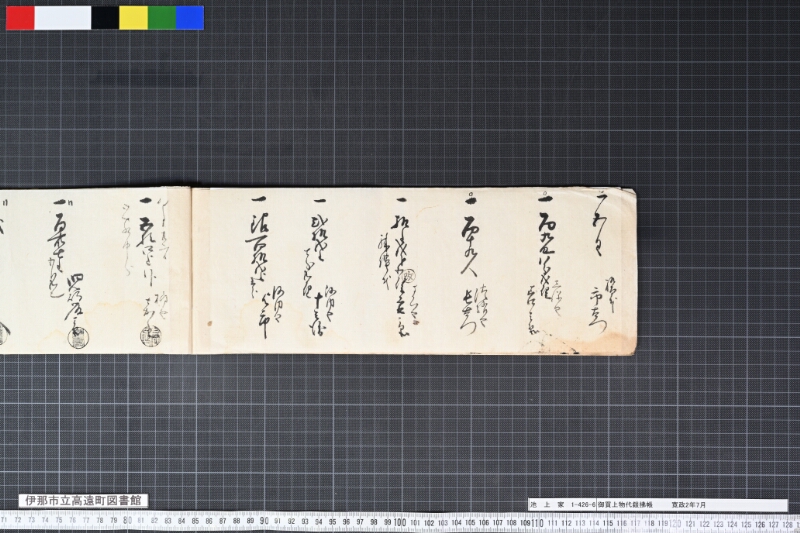
Task: Select the blue color swatch
Action: click(x=190, y=18)
